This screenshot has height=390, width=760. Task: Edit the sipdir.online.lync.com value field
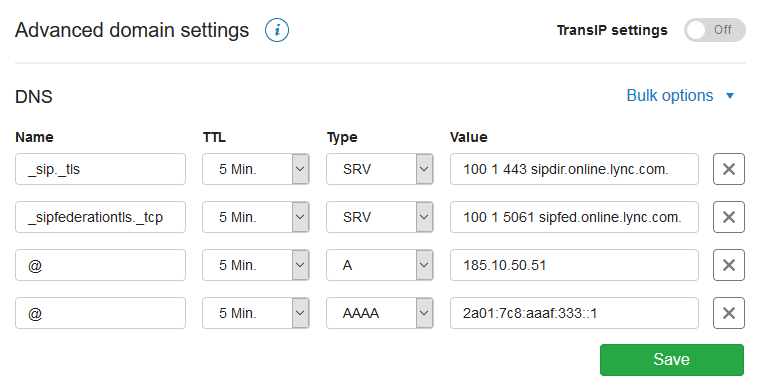[574, 169]
